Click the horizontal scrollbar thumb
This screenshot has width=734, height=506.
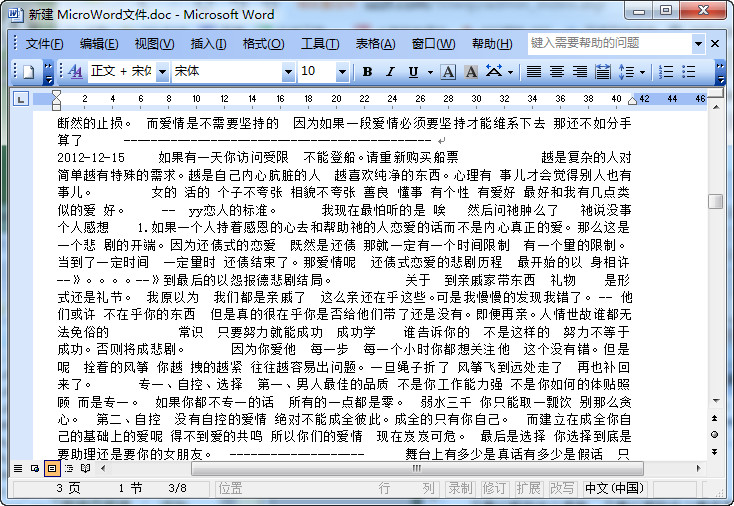tap(417, 468)
